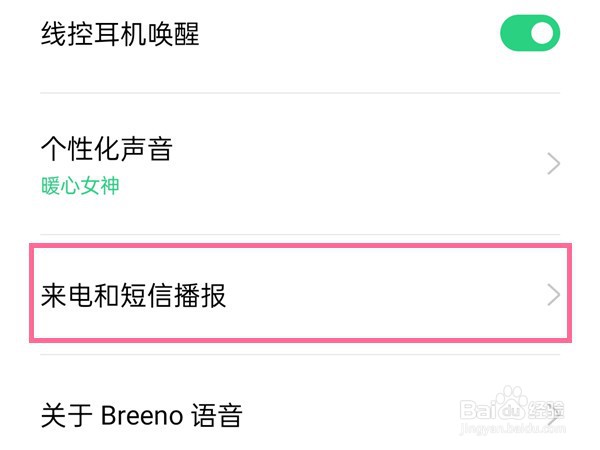Viewport: 600px width, 450px height.
Task: Open the 个性化声音 setting
Action: 107,150
